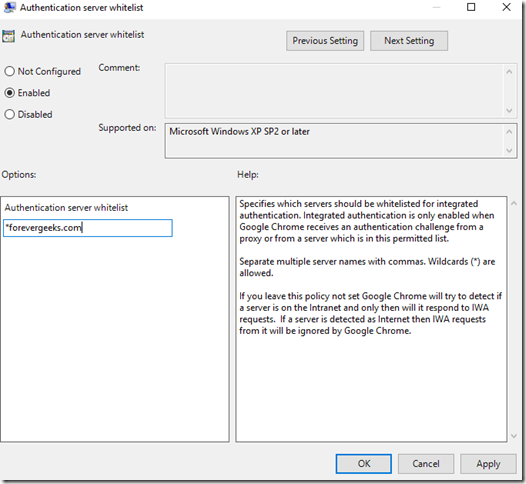Minimize the dialog window
The height and width of the screenshot is (484, 526).
click(x=436, y=7)
